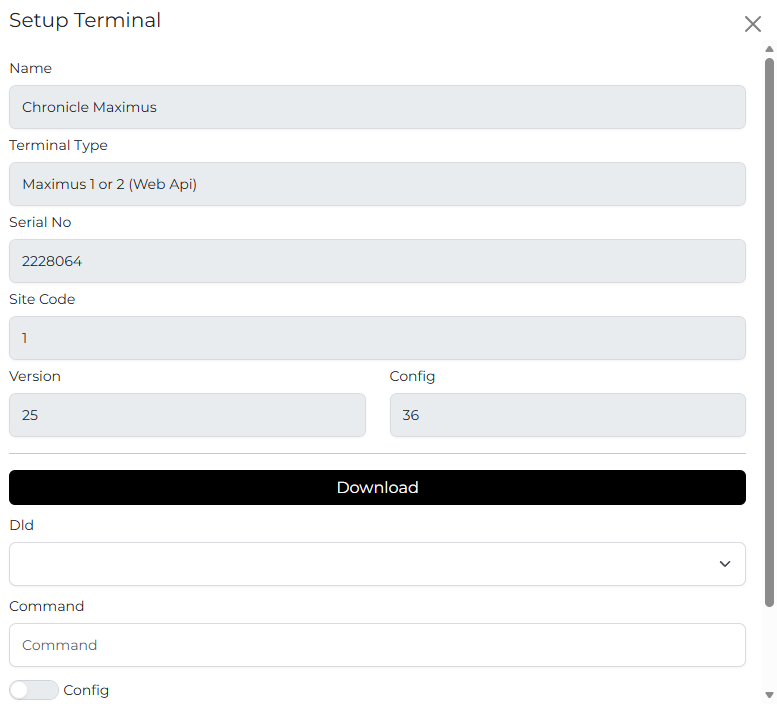Screen dimensions: 777x715
Task: Click the black Download button
Action: [377, 488]
